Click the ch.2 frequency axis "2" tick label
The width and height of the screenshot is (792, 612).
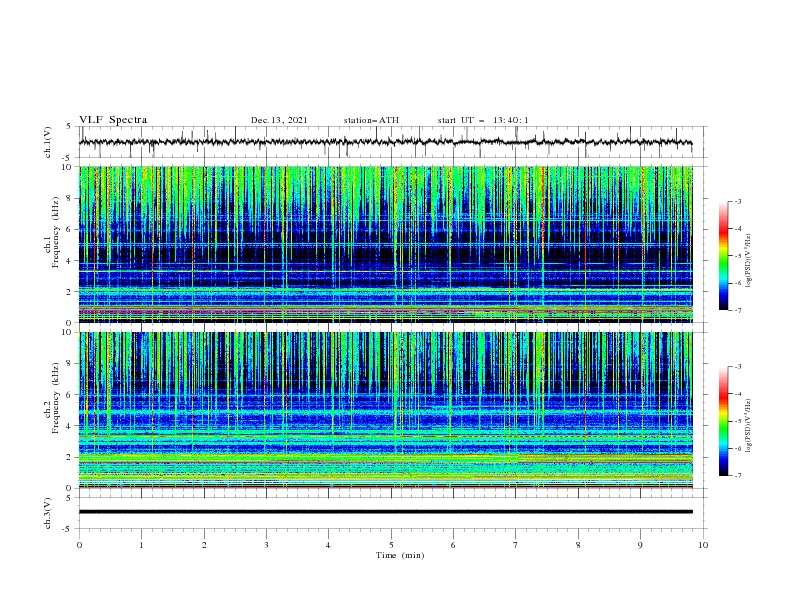tap(69, 457)
